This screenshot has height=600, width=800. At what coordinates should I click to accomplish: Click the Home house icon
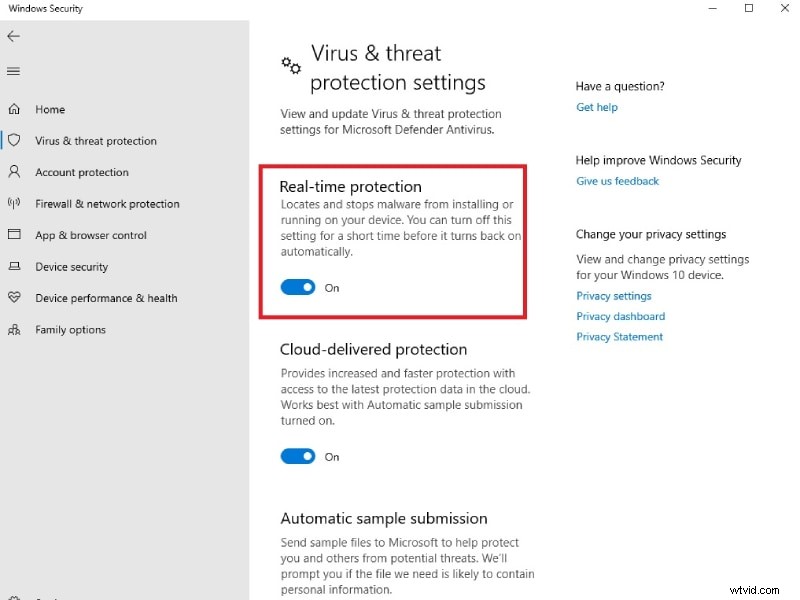14,109
